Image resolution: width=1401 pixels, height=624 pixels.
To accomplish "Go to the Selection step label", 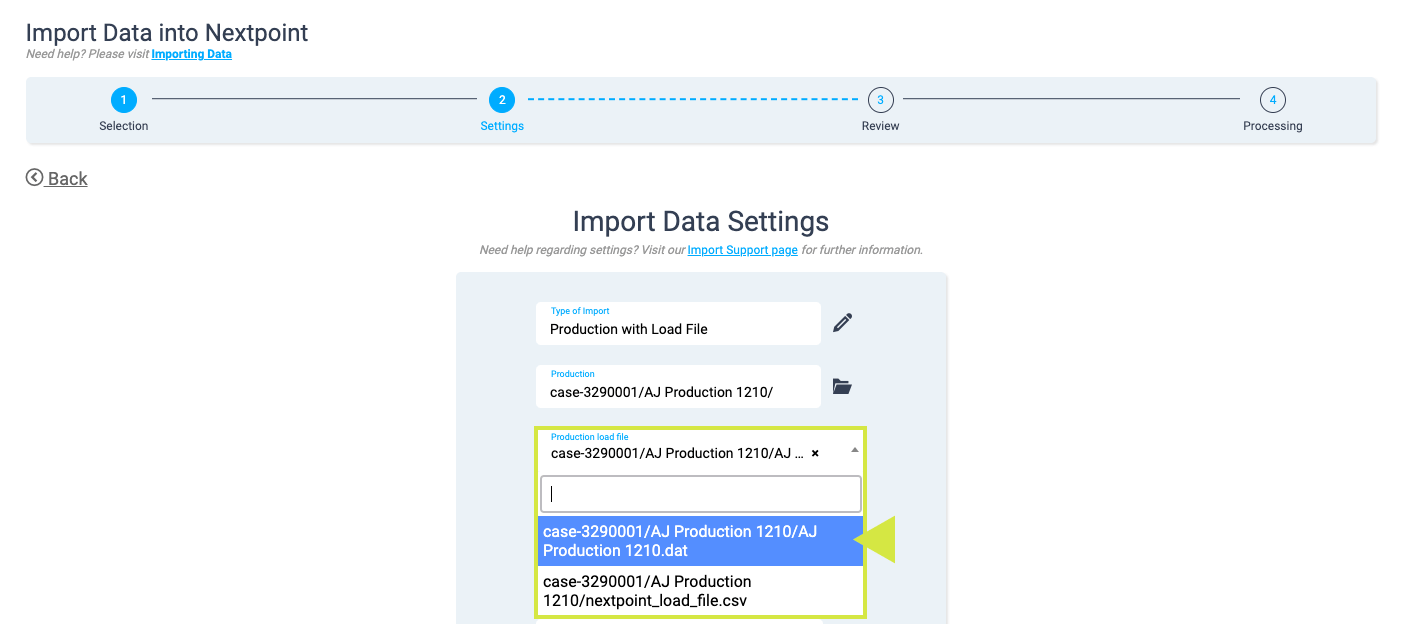I will [x=123, y=126].
